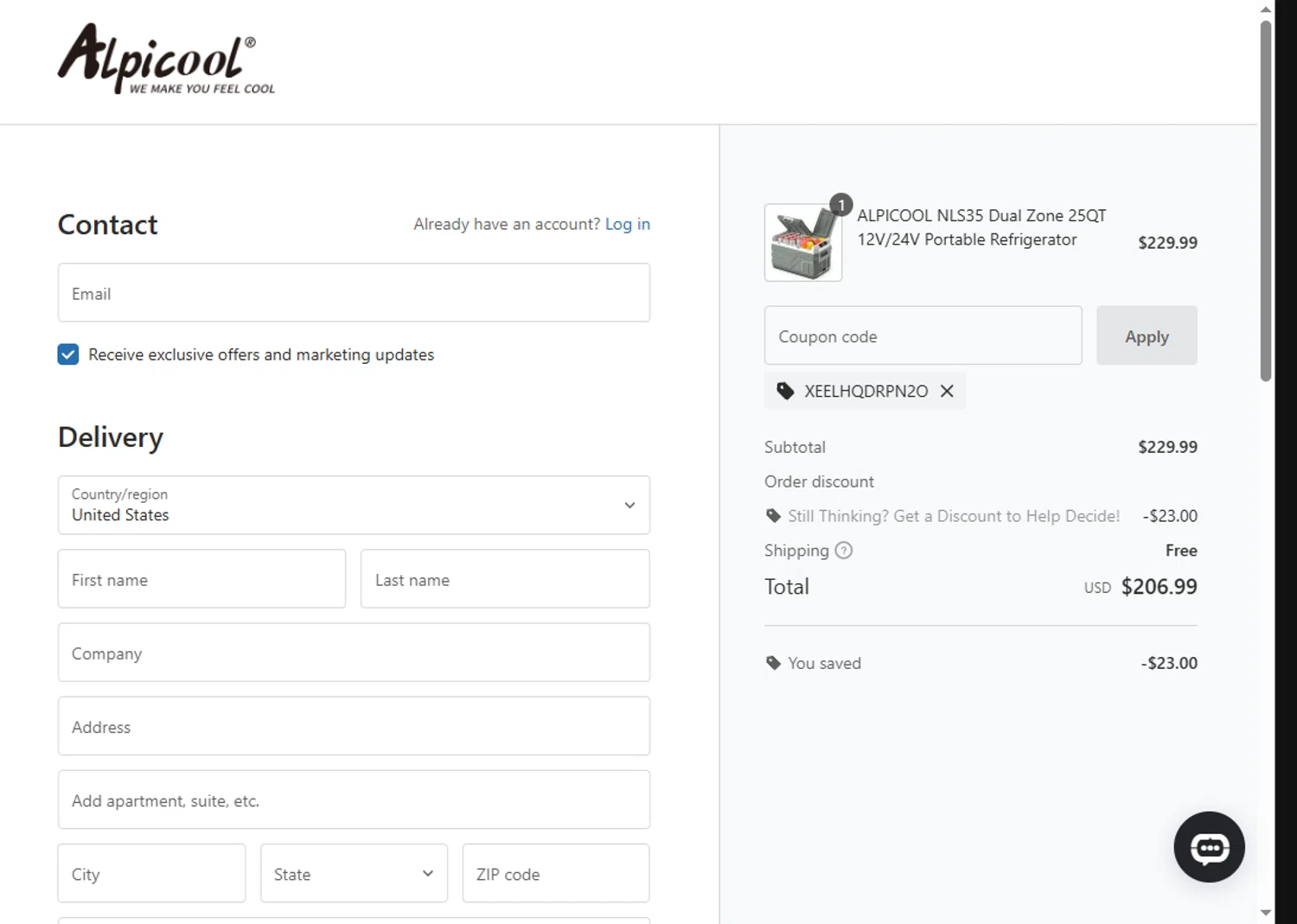The height and width of the screenshot is (924, 1297).
Task: Click the apartment, suite field
Action: click(354, 800)
